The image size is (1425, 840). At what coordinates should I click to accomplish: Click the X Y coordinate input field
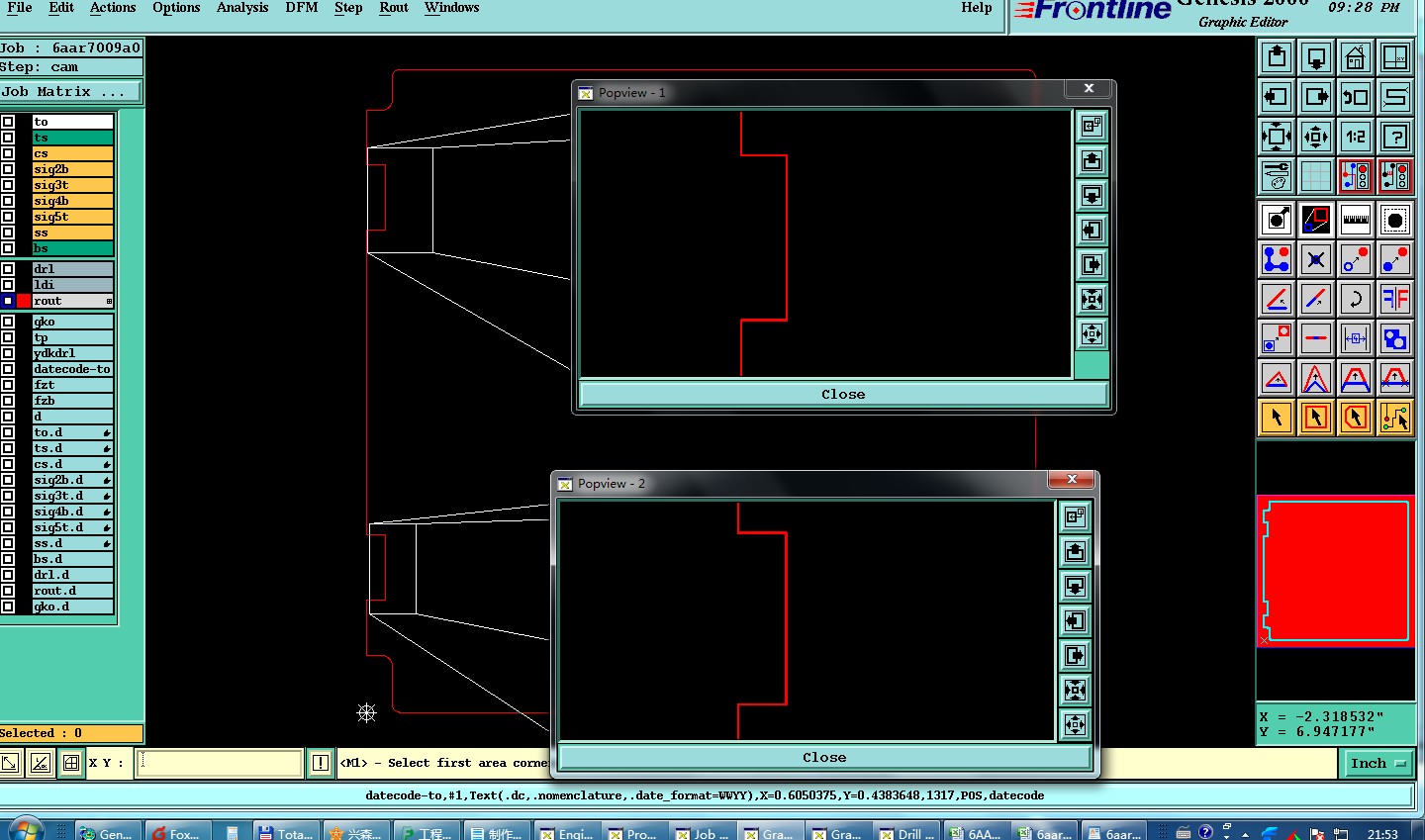(x=219, y=763)
